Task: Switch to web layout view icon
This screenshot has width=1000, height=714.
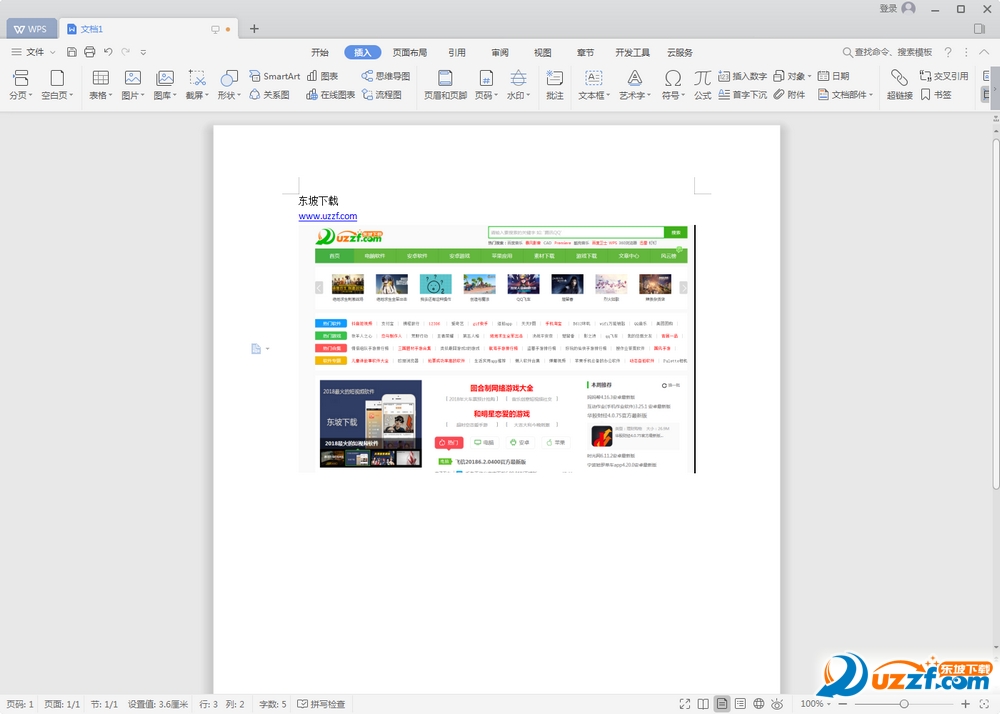Action: click(758, 704)
